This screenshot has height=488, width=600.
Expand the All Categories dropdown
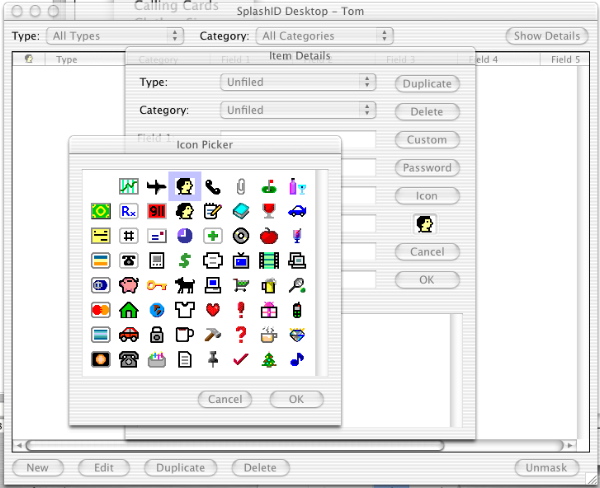[x=320, y=36]
